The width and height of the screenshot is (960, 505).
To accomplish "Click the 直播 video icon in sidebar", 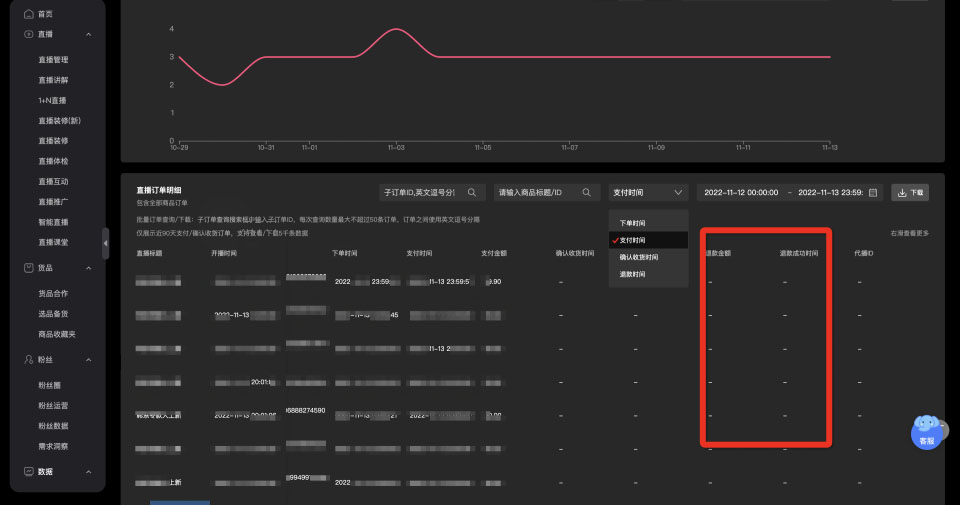I will pyautogui.click(x=28, y=34).
